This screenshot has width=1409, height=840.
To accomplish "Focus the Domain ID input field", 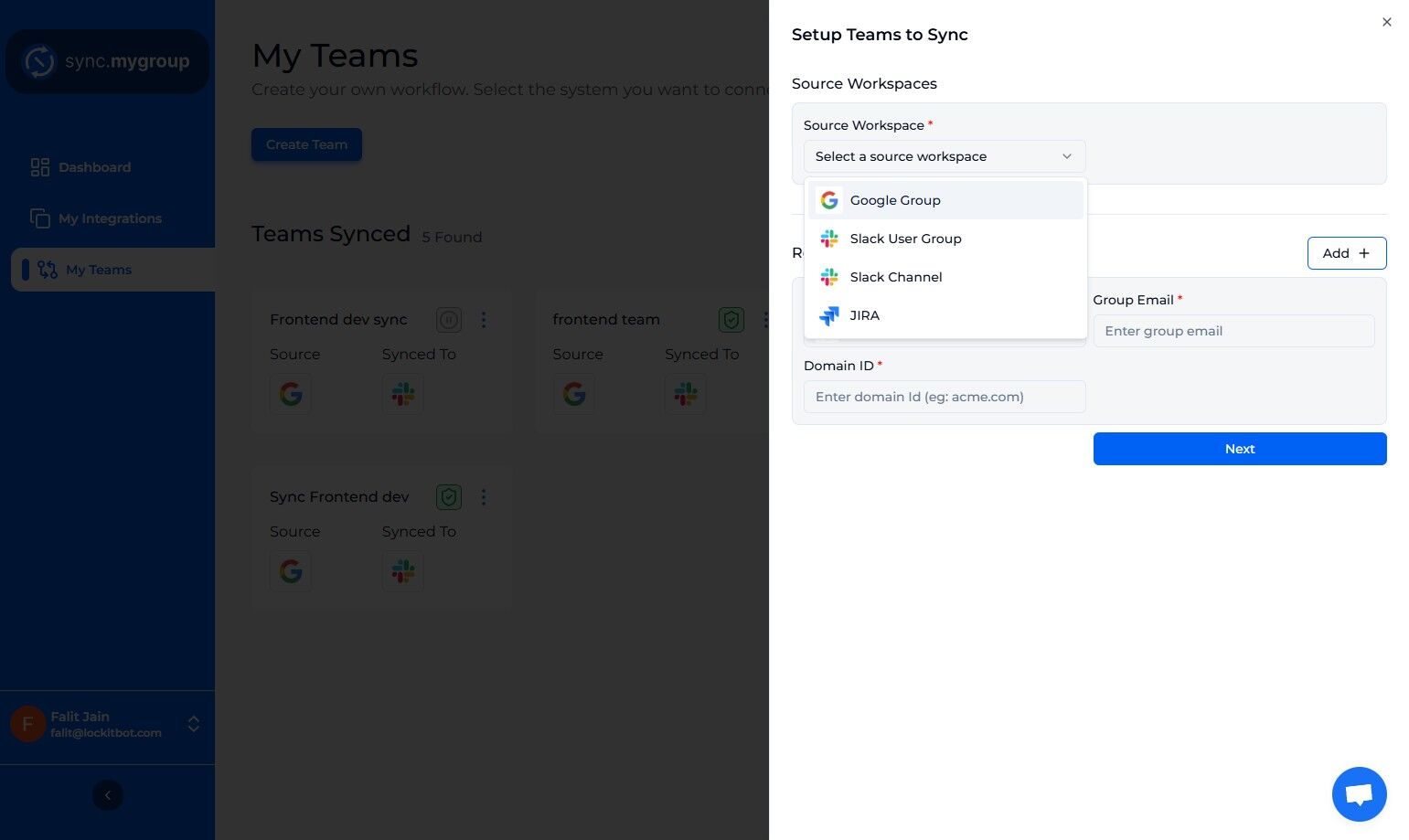I will (x=945, y=397).
